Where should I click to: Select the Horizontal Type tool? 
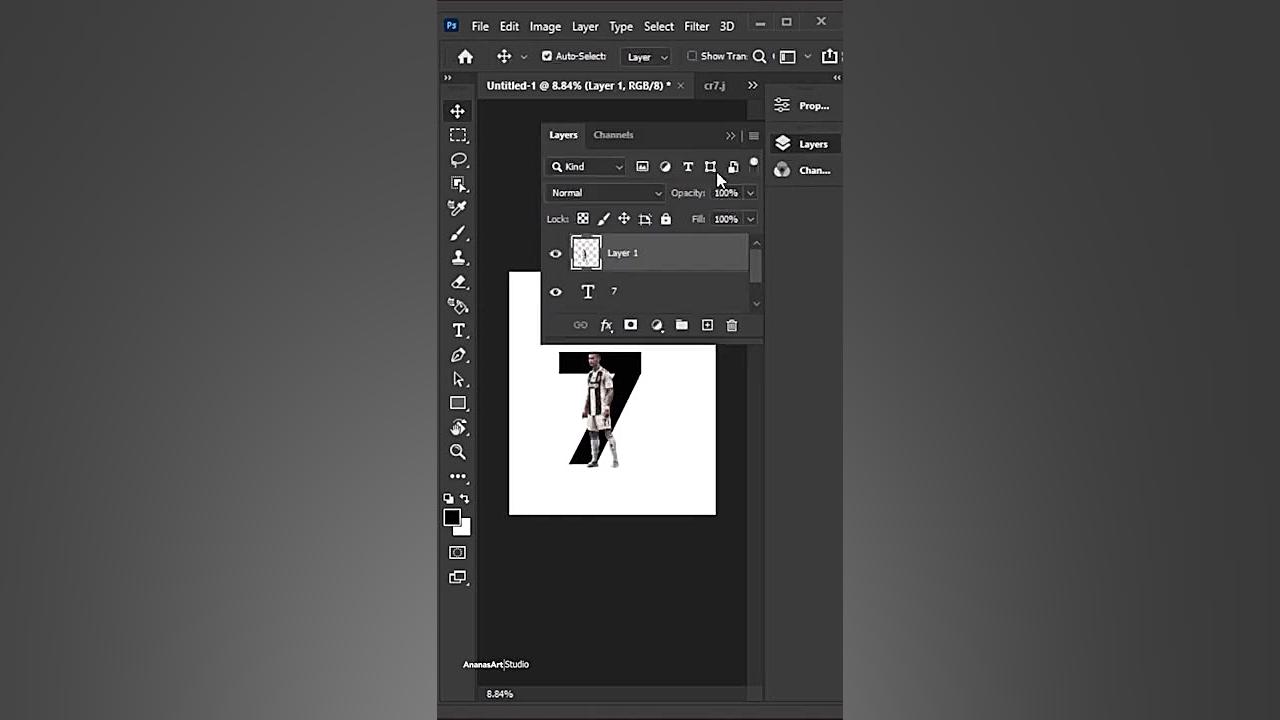pos(458,331)
